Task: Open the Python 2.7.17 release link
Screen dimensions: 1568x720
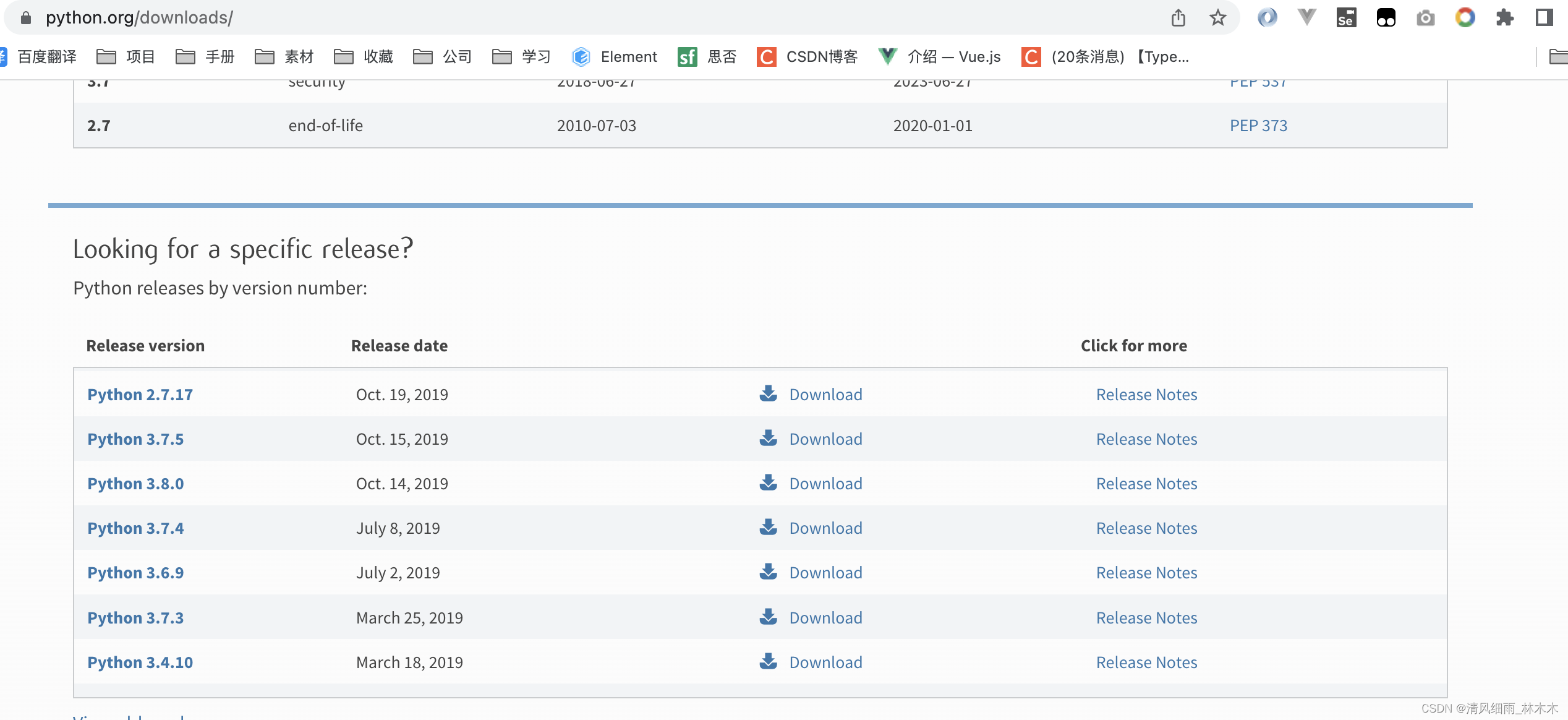Action: coord(140,395)
